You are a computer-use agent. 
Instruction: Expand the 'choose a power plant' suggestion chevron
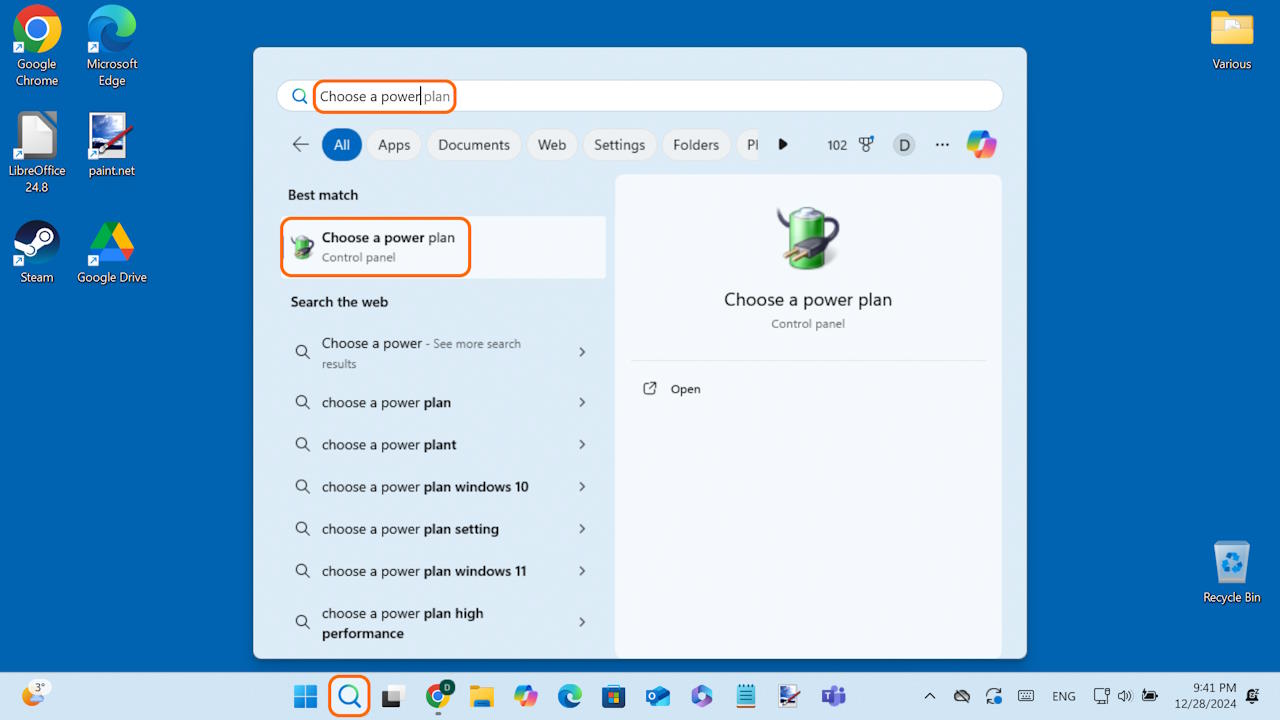point(582,445)
